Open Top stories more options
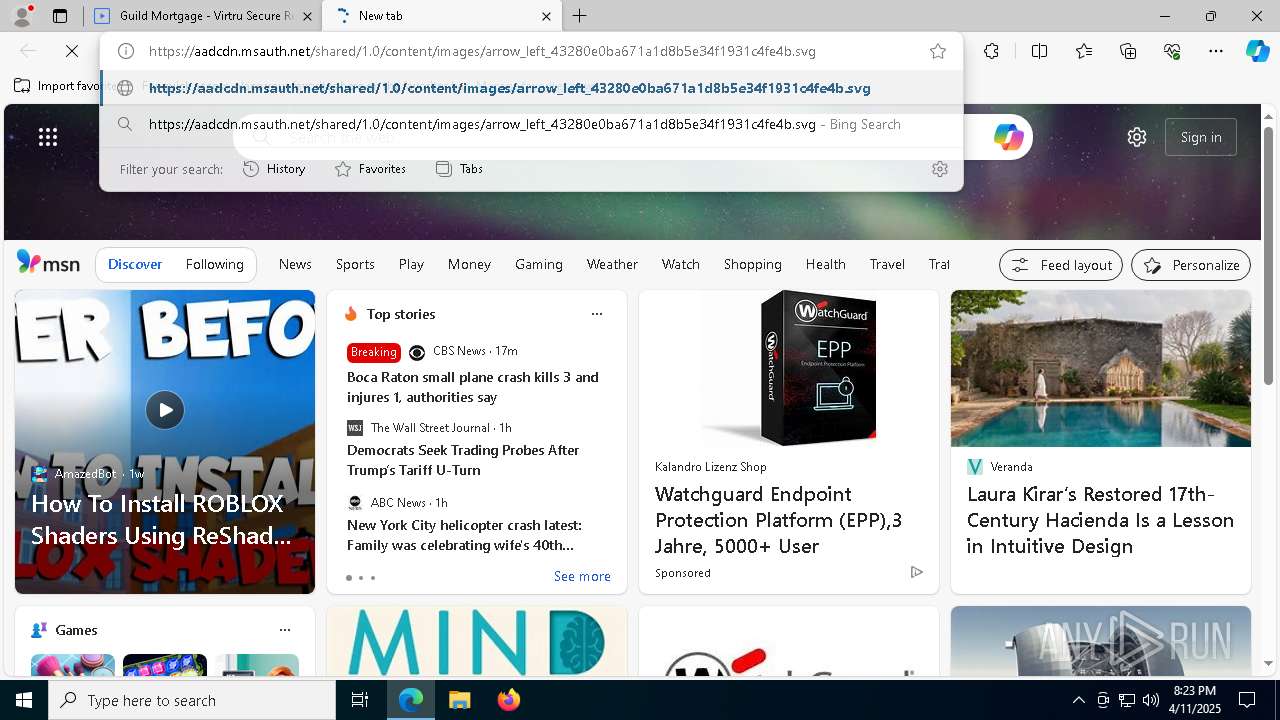Screen dimensions: 1280x720 click(x=597, y=314)
